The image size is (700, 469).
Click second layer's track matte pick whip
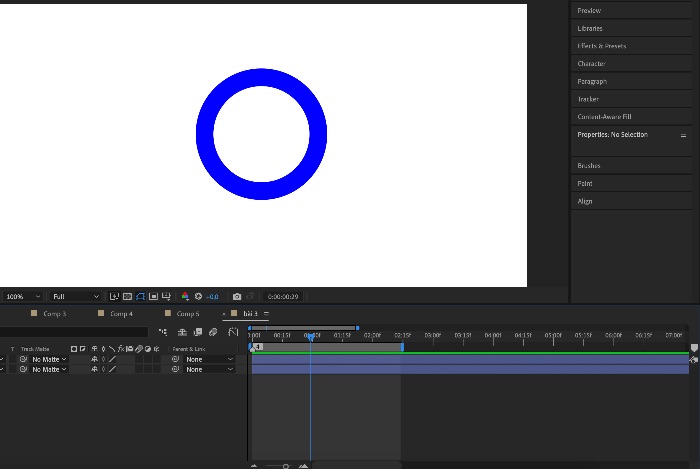click(x=23, y=369)
